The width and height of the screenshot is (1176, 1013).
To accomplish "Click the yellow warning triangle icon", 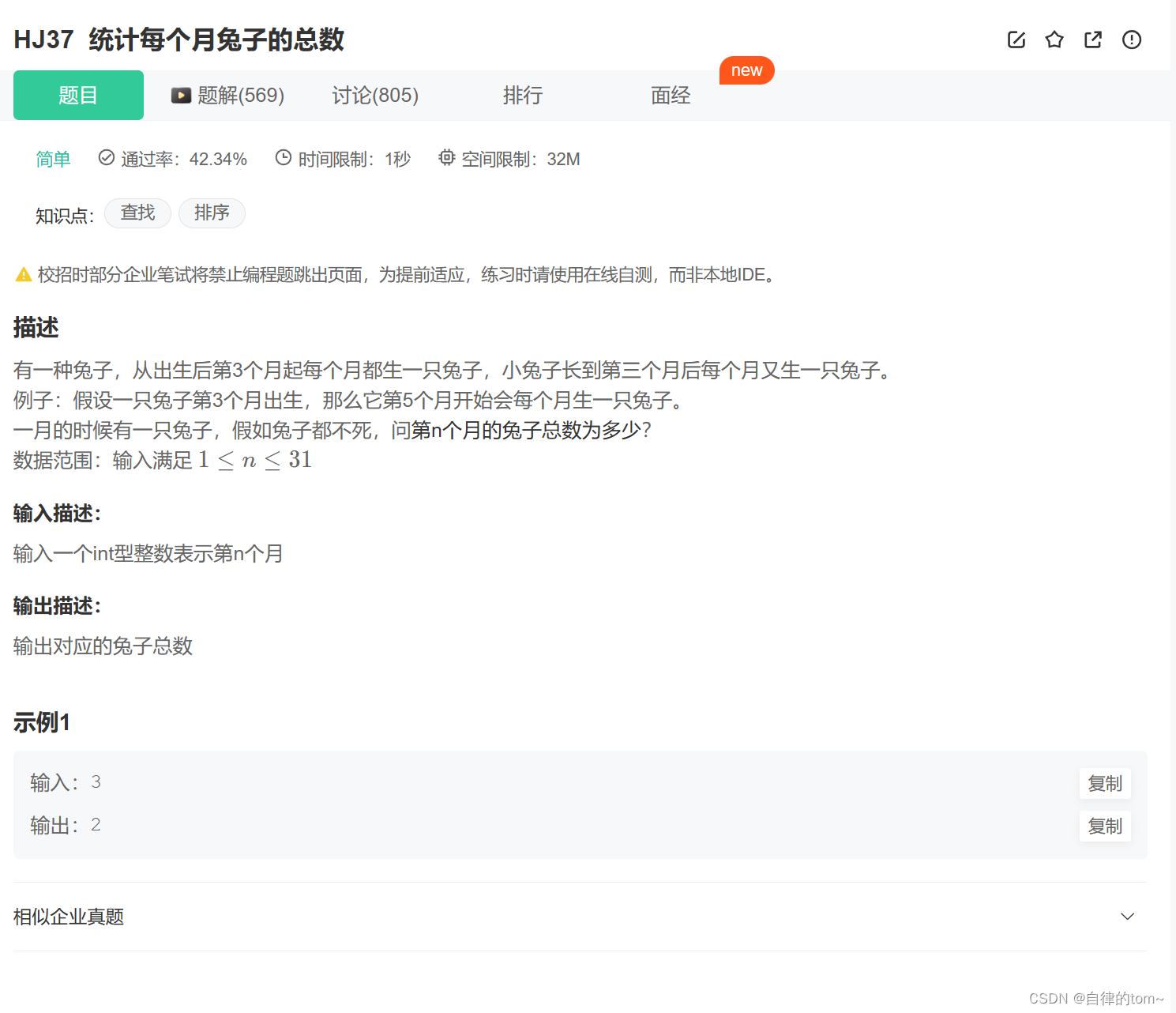I will tap(24, 275).
